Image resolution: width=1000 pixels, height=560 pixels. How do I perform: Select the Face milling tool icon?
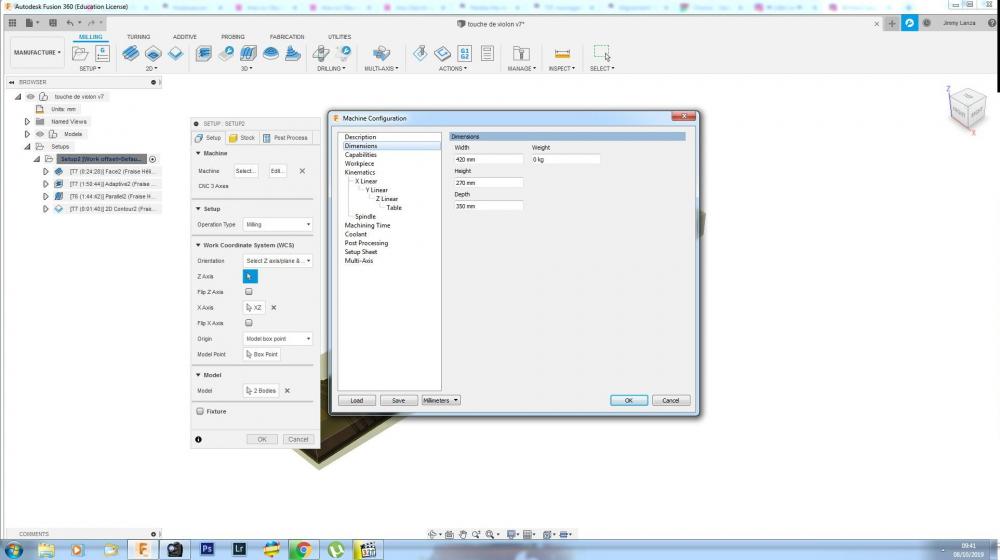pos(175,54)
